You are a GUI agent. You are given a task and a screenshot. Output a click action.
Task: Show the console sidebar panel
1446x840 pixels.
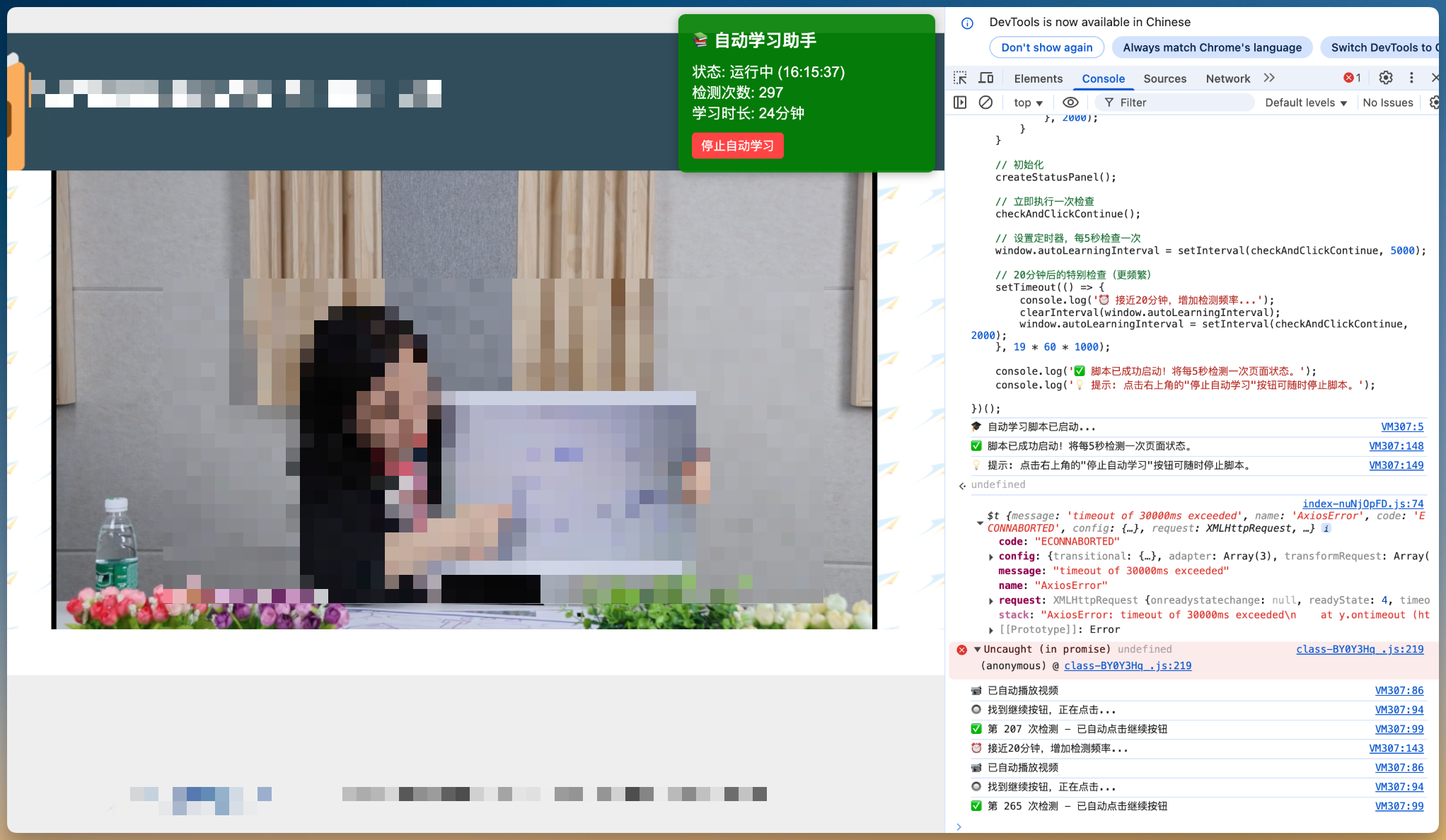point(960,103)
